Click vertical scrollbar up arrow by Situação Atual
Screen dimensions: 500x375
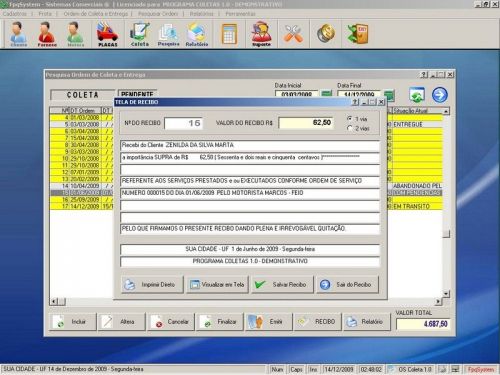point(446,111)
